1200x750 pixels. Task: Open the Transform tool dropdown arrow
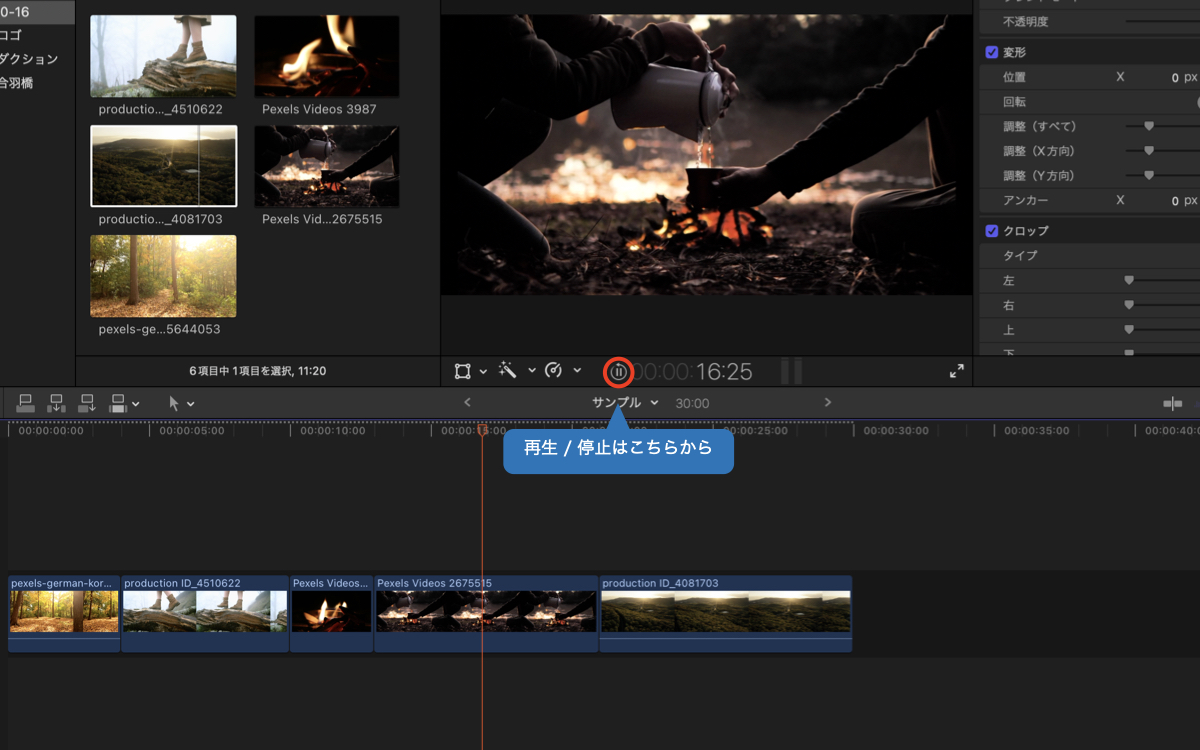[483, 371]
